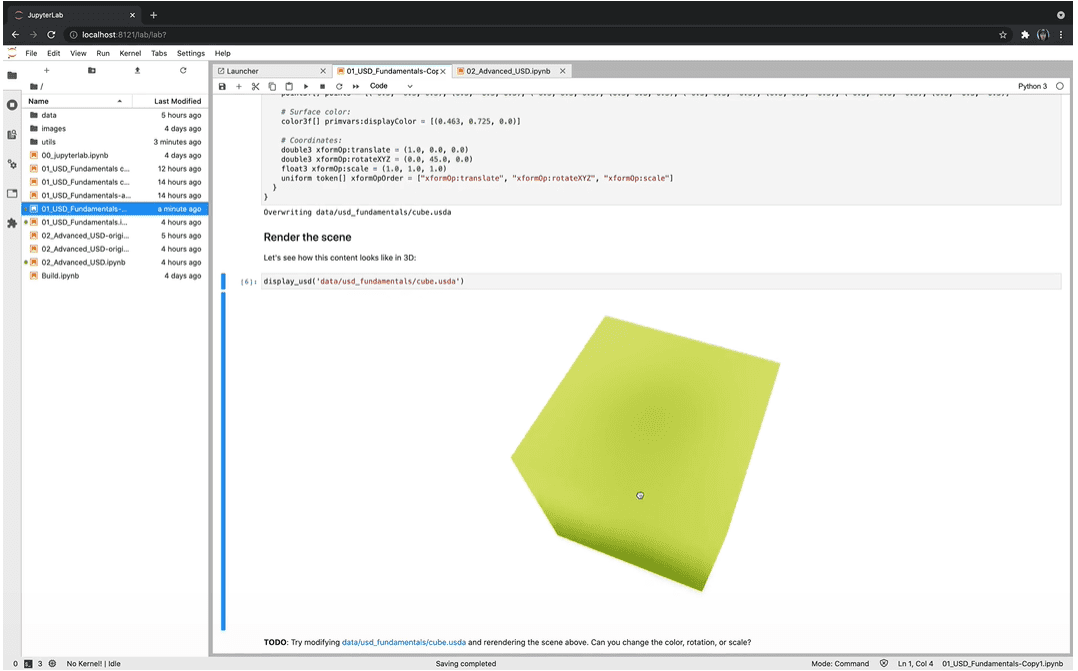
Task: Bookmark this page with the star icon
Action: (1002, 35)
